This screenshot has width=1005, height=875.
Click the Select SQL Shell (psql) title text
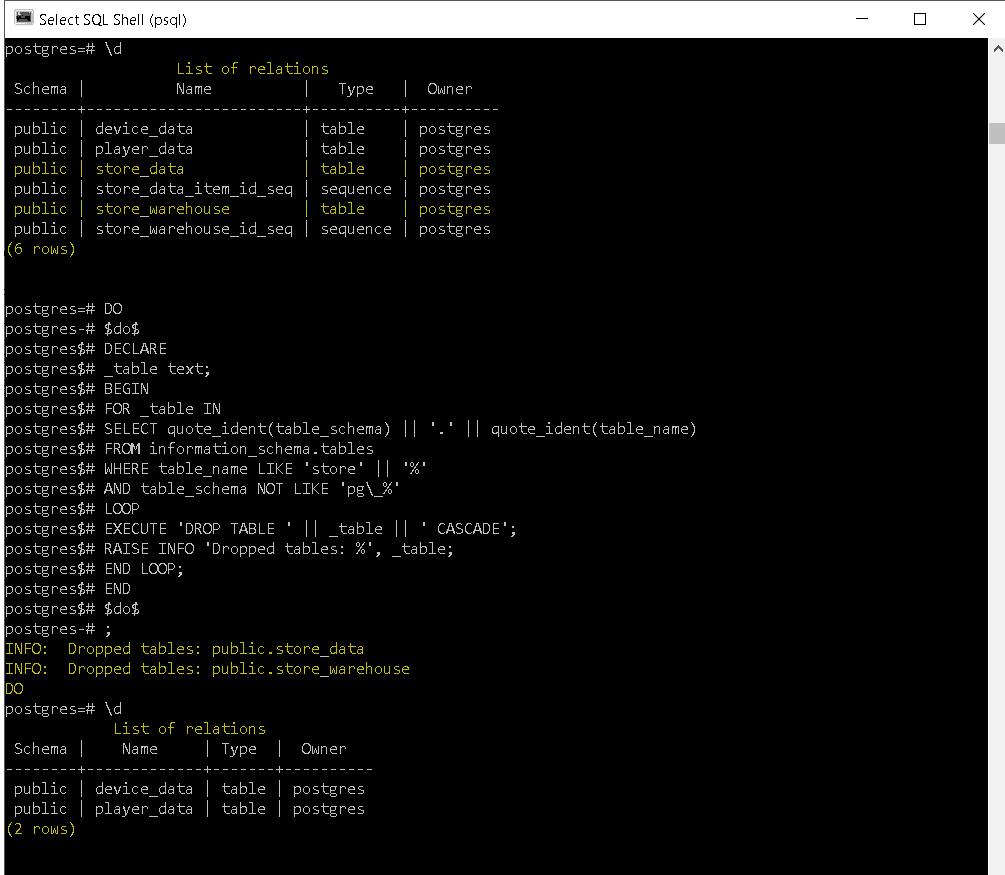113,18
